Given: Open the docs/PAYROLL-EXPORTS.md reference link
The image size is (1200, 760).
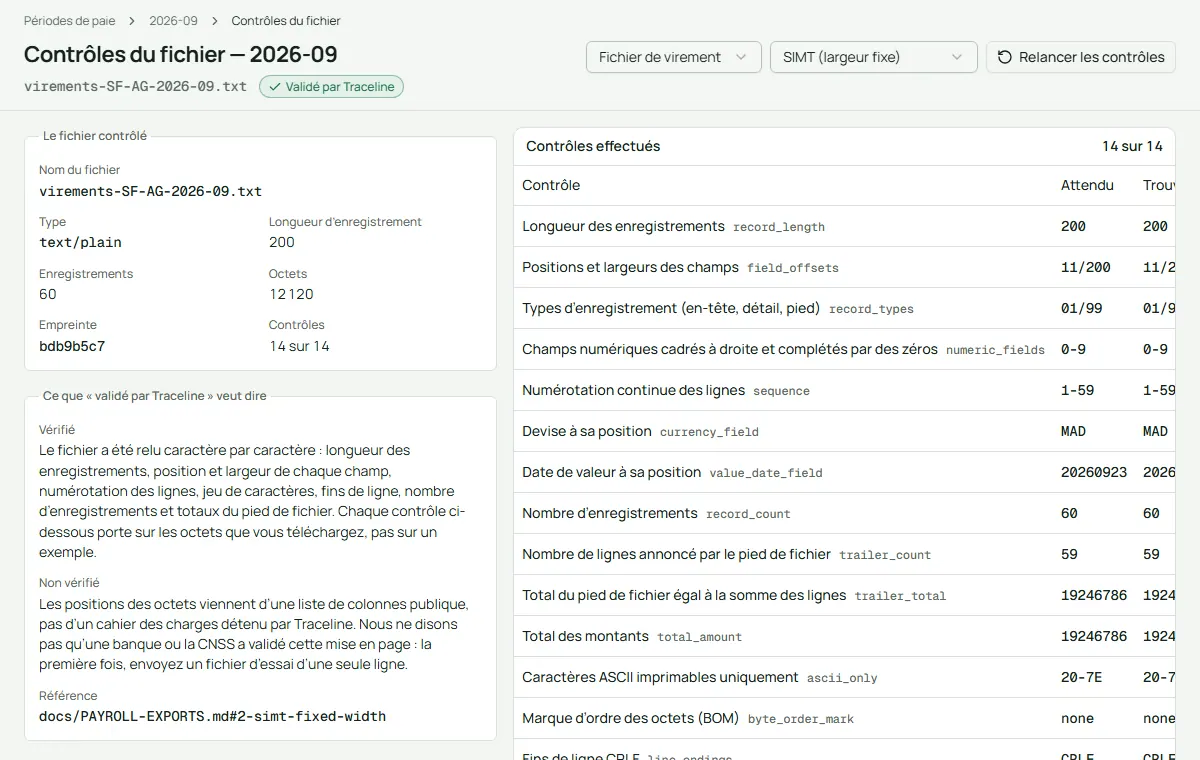Looking at the screenshot, I should click(x=212, y=716).
